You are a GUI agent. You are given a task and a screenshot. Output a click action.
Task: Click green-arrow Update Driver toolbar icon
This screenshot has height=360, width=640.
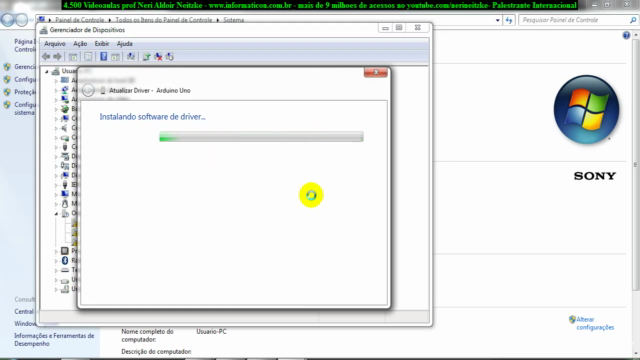click(x=147, y=57)
